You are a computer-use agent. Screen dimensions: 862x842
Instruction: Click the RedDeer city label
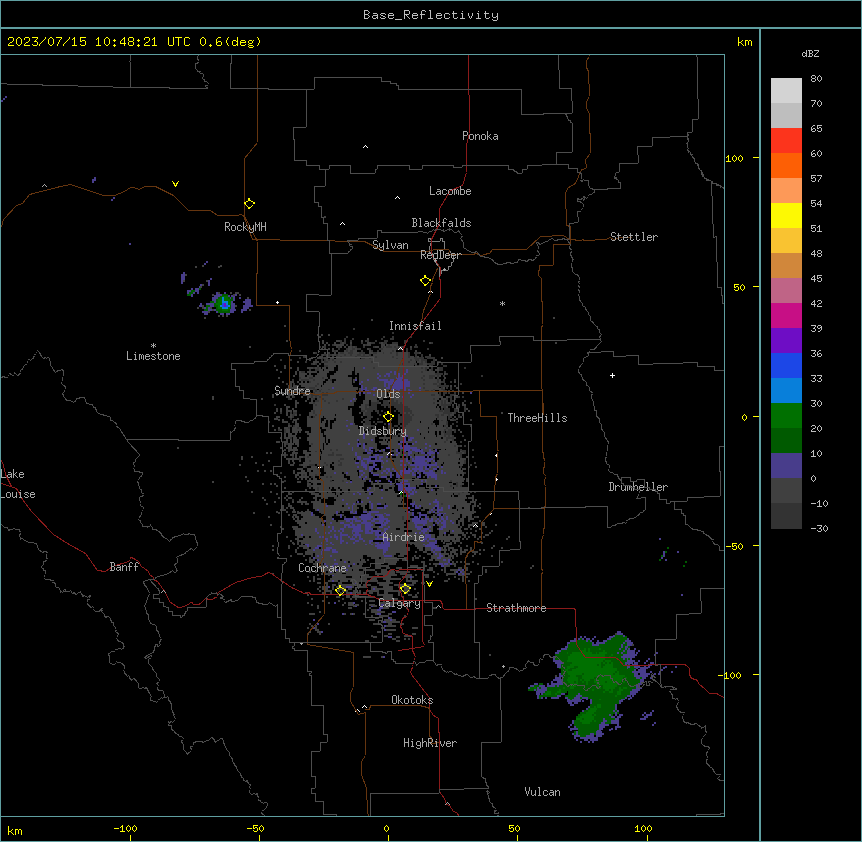pos(440,255)
